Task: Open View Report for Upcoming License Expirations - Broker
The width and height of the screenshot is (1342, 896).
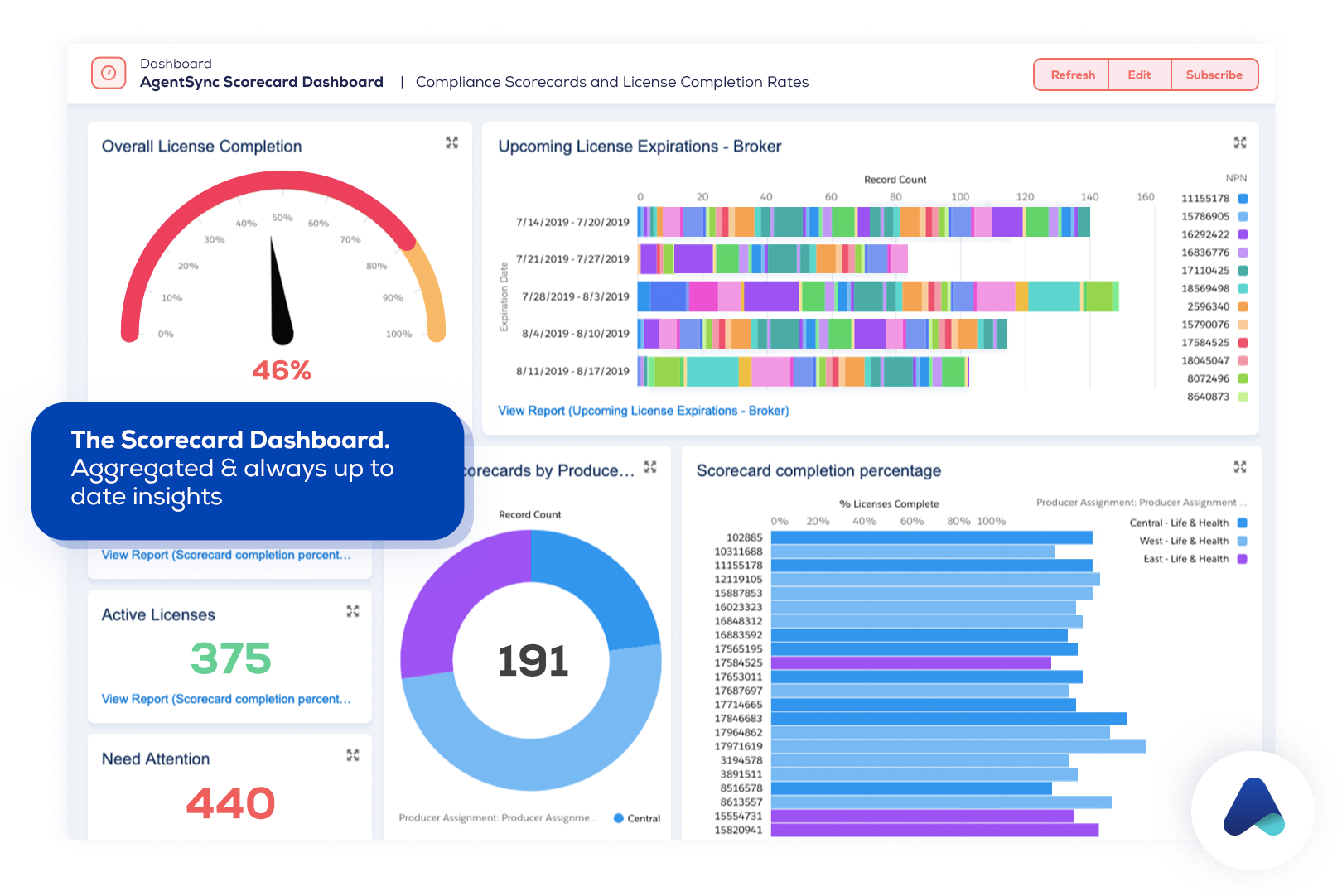Action: 643,410
